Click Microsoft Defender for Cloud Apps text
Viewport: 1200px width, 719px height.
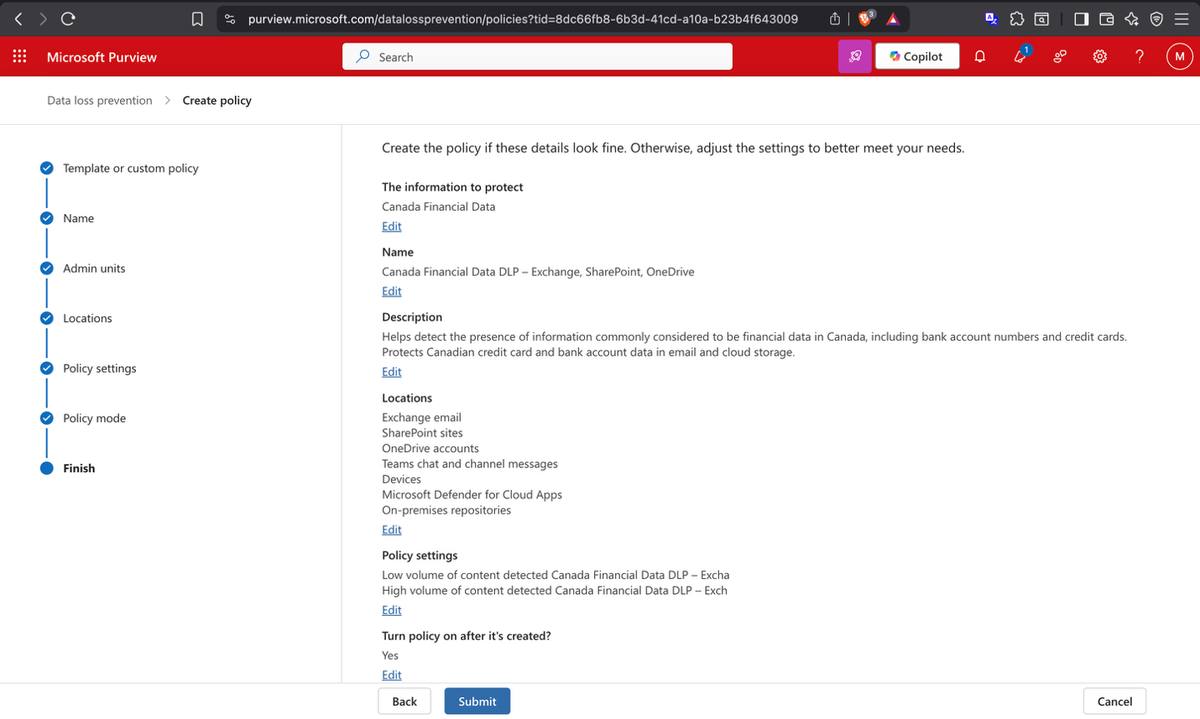click(x=471, y=494)
